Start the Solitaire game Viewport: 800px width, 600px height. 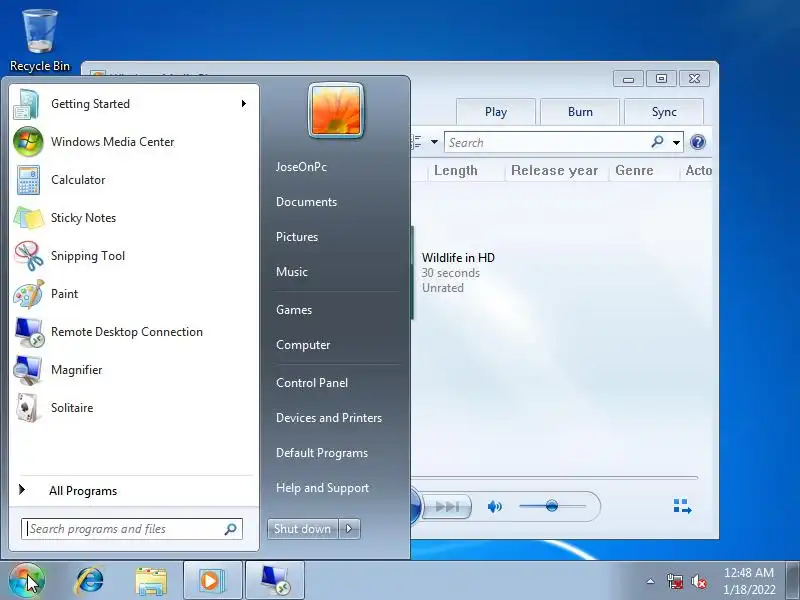[x=134, y=408]
